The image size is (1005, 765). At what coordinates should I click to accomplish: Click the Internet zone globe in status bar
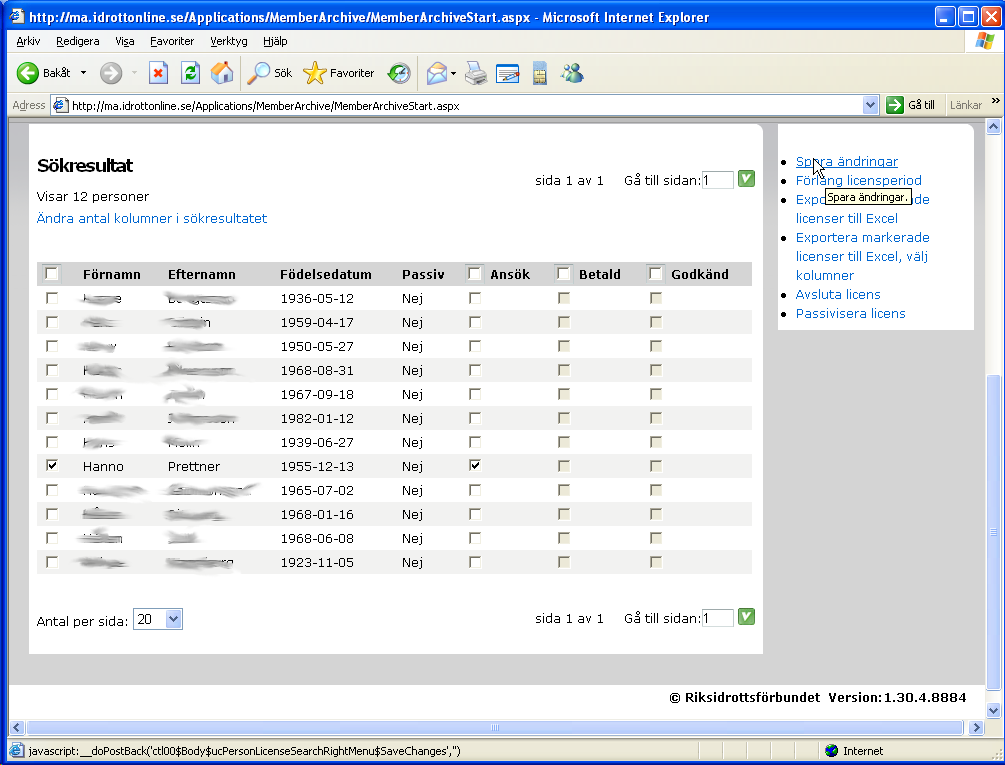pyautogui.click(x=831, y=750)
